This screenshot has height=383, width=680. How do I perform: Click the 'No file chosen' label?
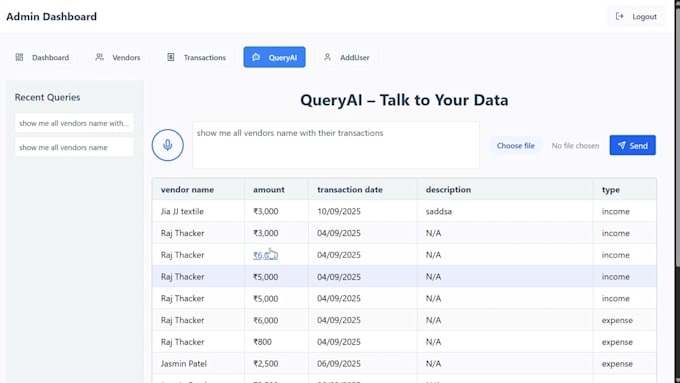click(575, 146)
